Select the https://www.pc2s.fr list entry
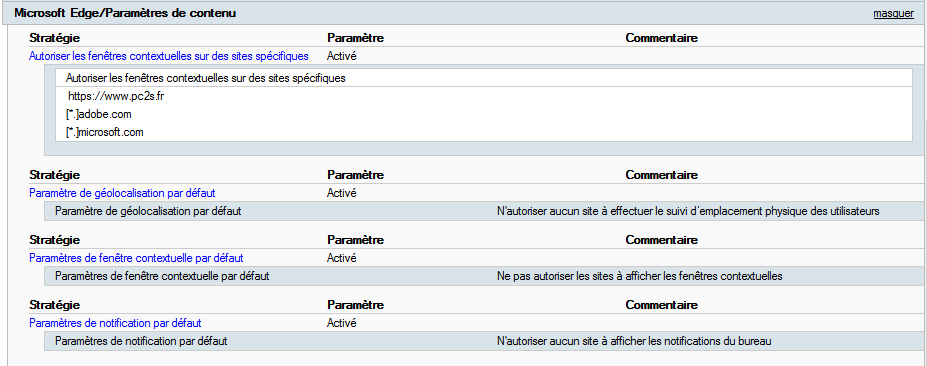927x366 pixels. click(114, 96)
